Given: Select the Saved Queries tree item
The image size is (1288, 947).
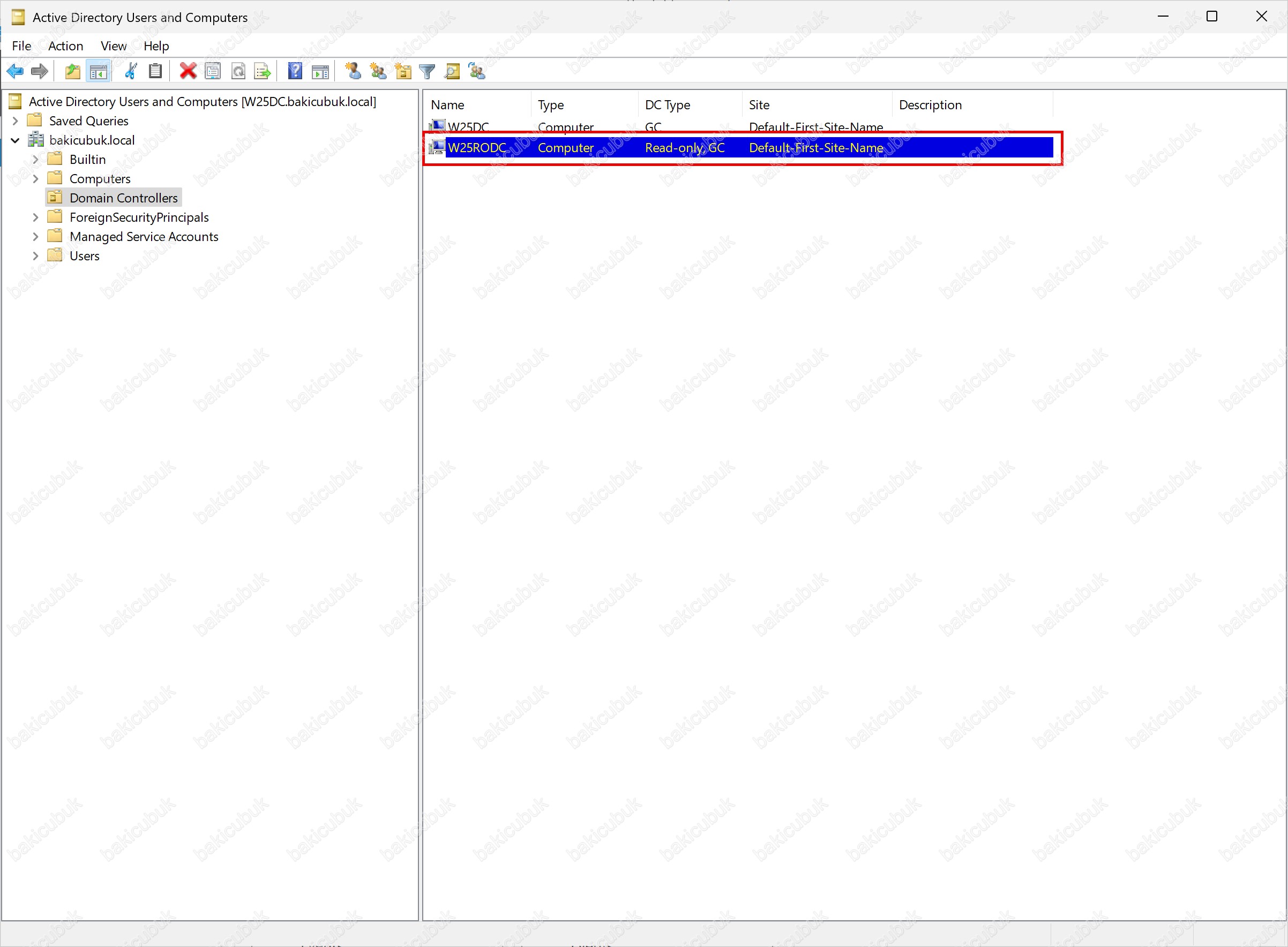Looking at the screenshot, I should 89,121.
